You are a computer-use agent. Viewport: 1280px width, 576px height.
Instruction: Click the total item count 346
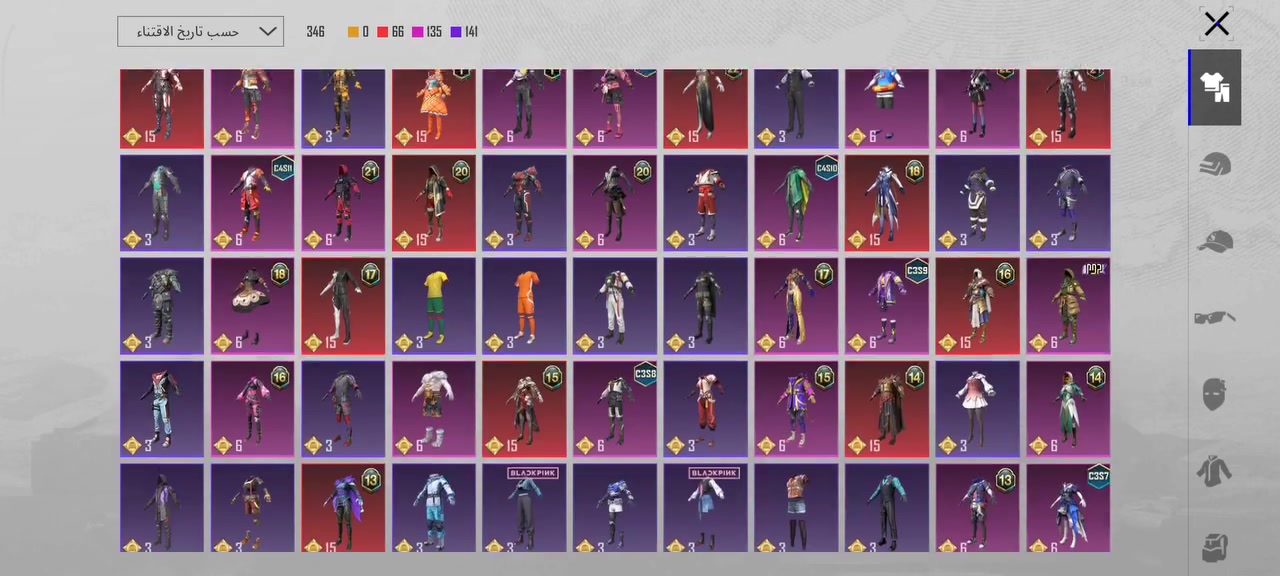tap(316, 32)
